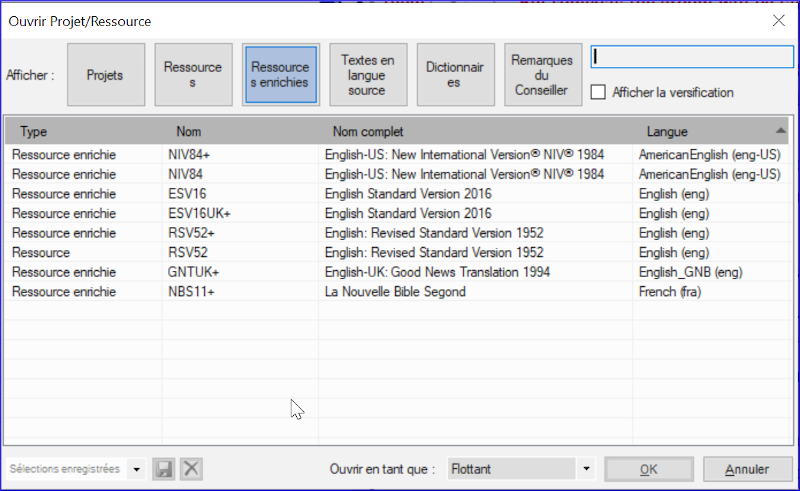800x491 pixels.
Task: Select the NBS11+ French resource row
Action: click(396, 291)
